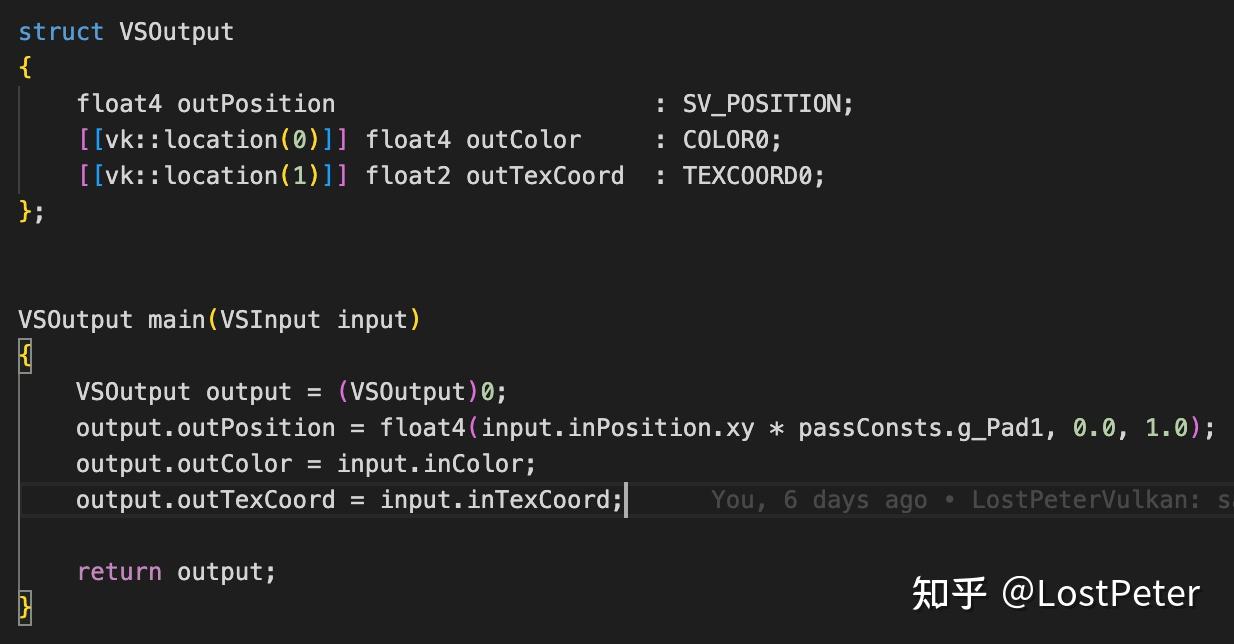Click the opening brace of the main function
The image size is (1234, 644).
(x=25, y=356)
